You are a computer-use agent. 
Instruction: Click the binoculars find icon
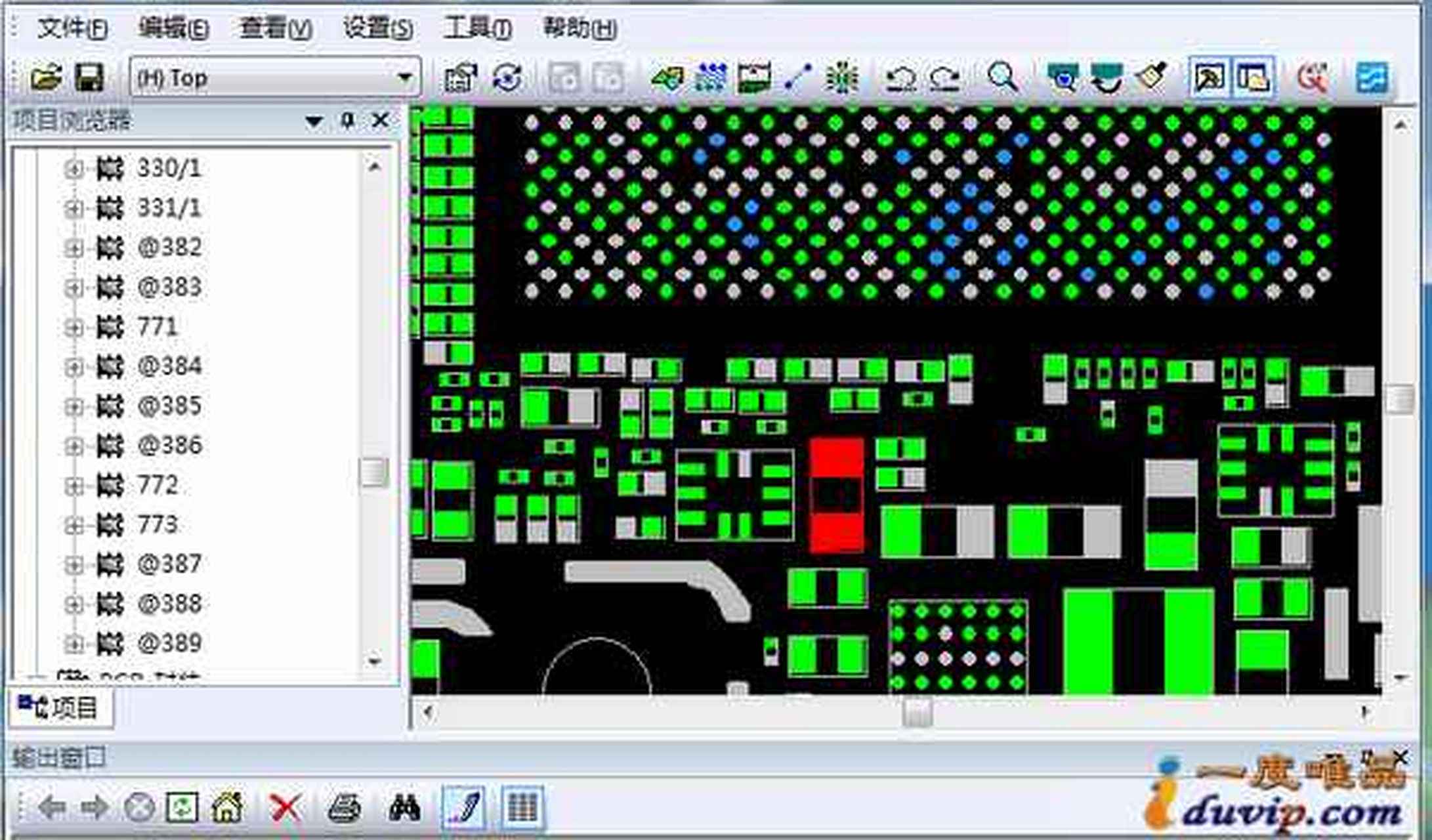tap(404, 807)
